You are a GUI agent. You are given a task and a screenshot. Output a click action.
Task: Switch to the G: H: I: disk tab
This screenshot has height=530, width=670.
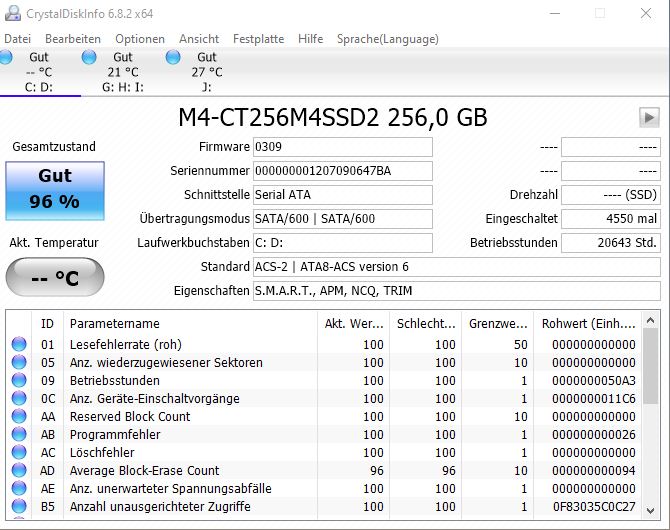coord(123,72)
